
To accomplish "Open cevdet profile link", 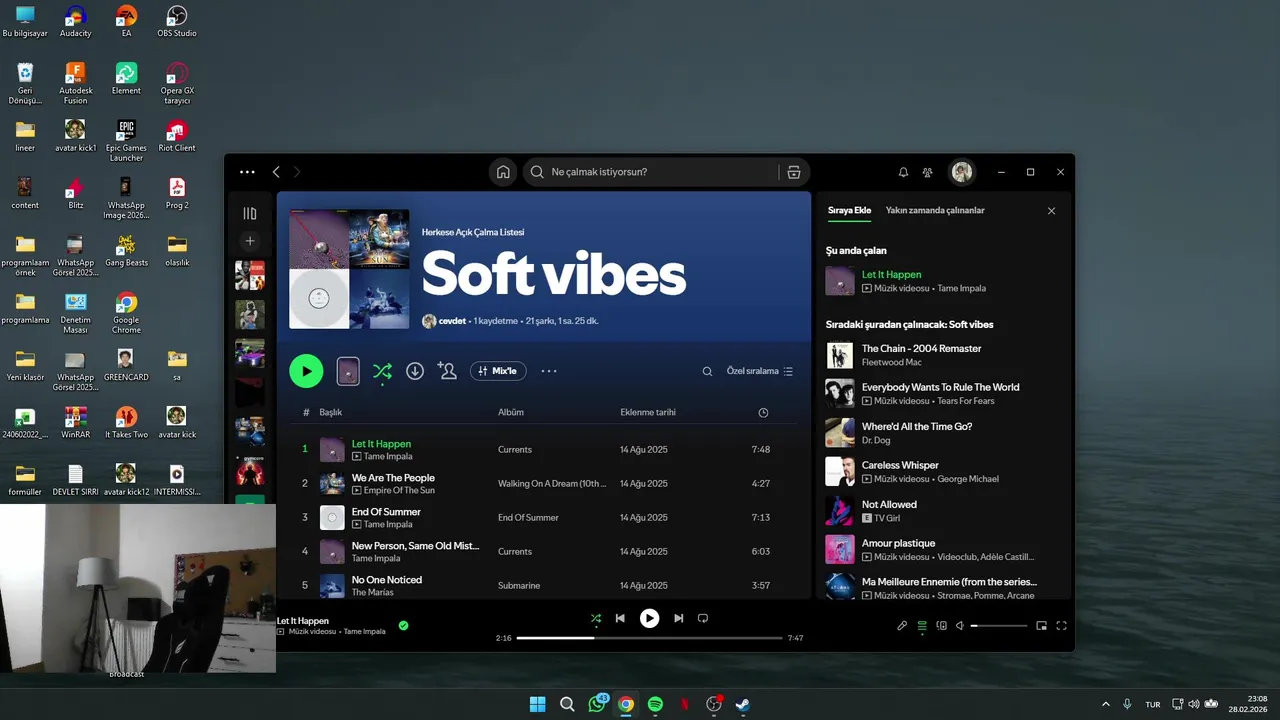I will pyautogui.click(x=452, y=321).
